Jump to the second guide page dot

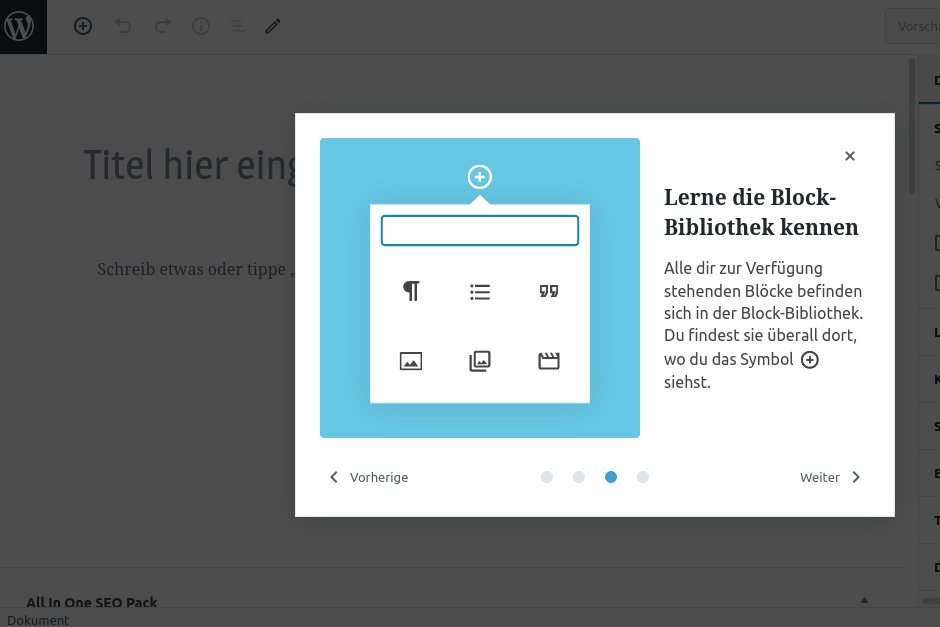click(x=579, y=477)
